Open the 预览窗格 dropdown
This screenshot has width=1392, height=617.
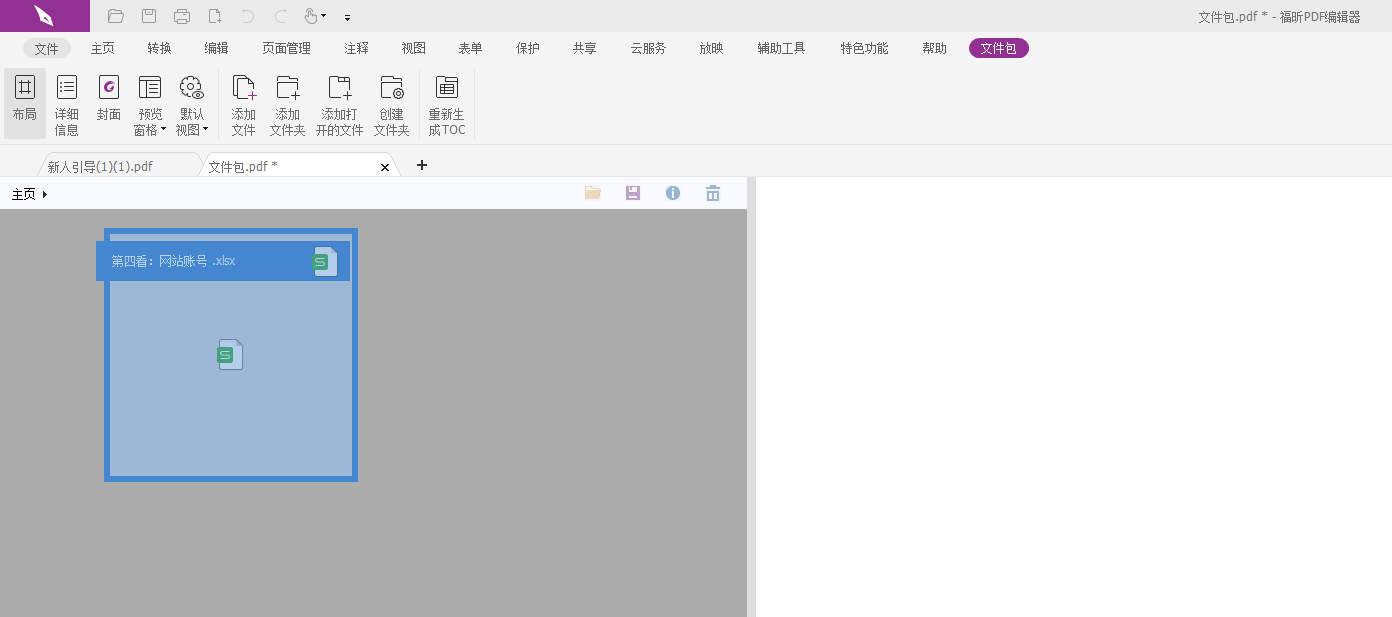(149, 103)
